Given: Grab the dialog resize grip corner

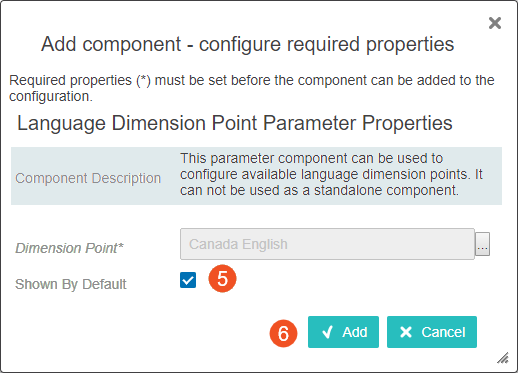Looking at the screenshot, I should [x=503, y=358].
